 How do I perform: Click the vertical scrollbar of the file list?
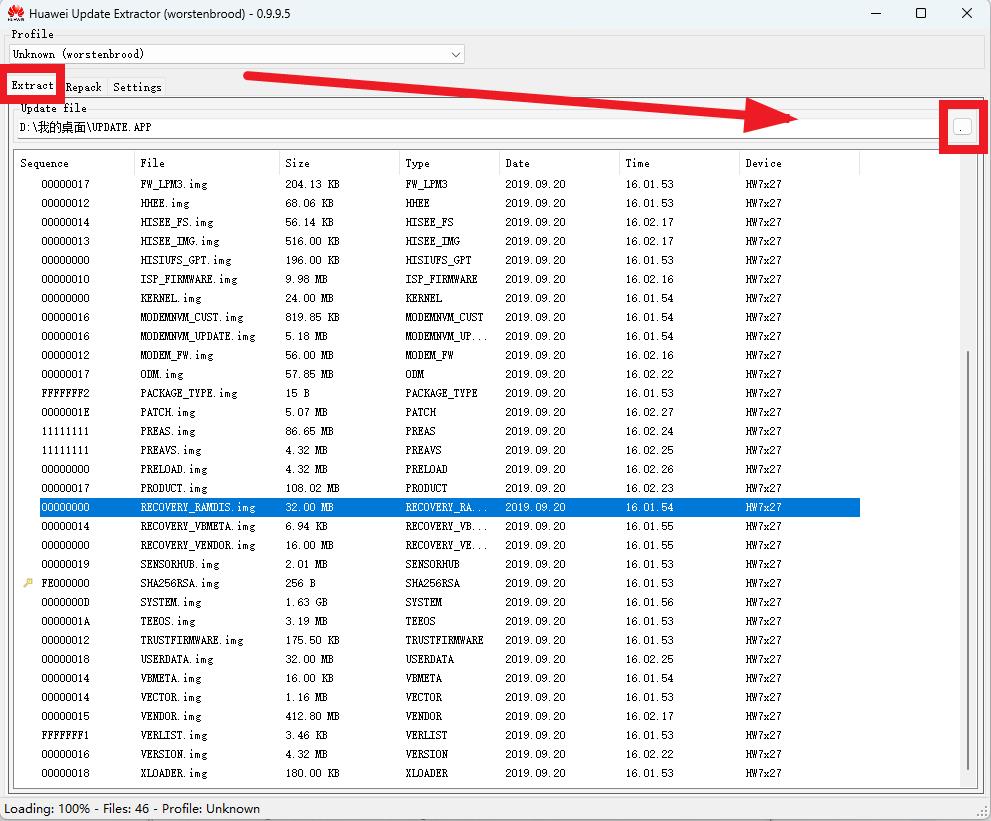[968, 559]
